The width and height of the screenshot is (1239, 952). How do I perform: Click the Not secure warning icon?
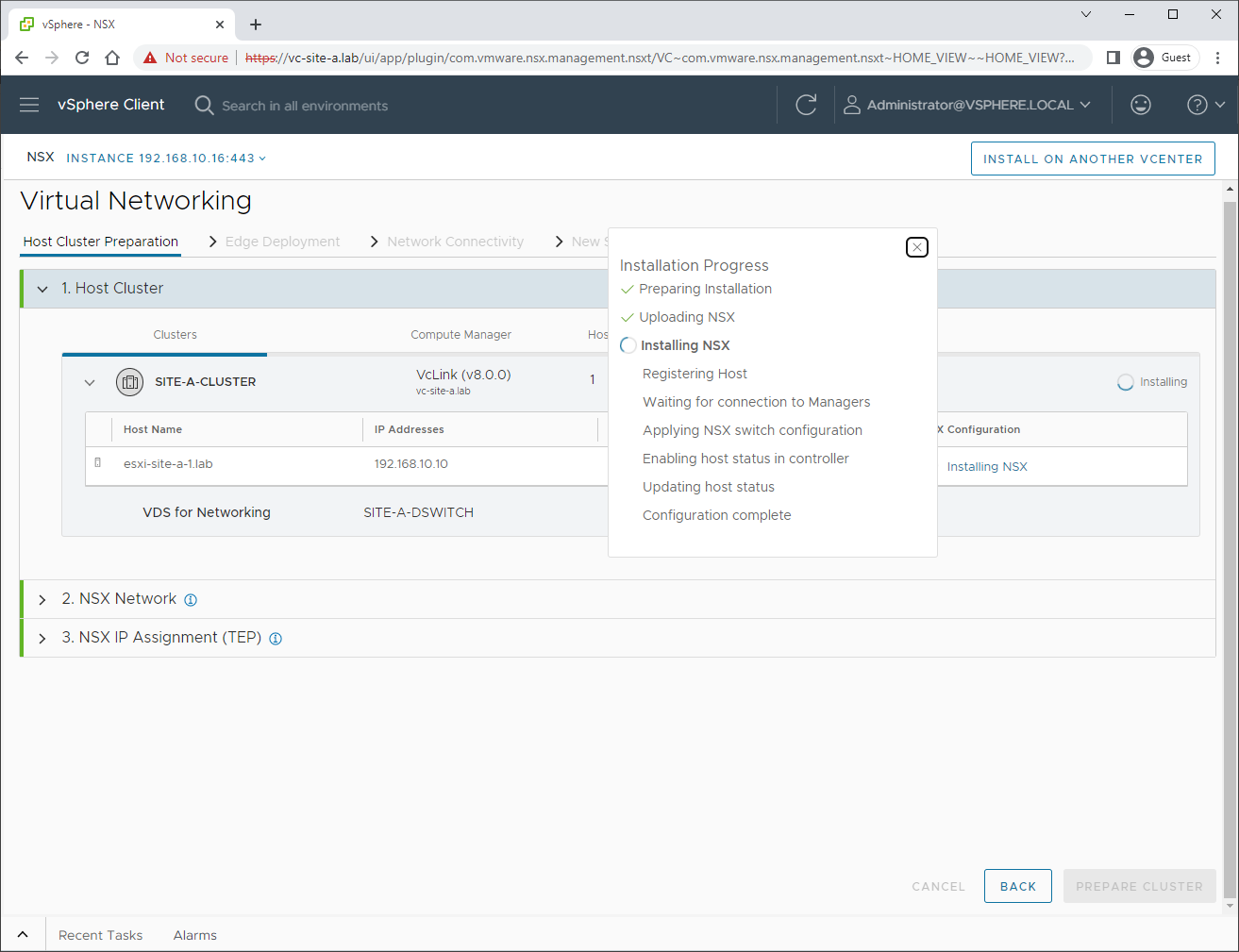(x=150, y=58)
